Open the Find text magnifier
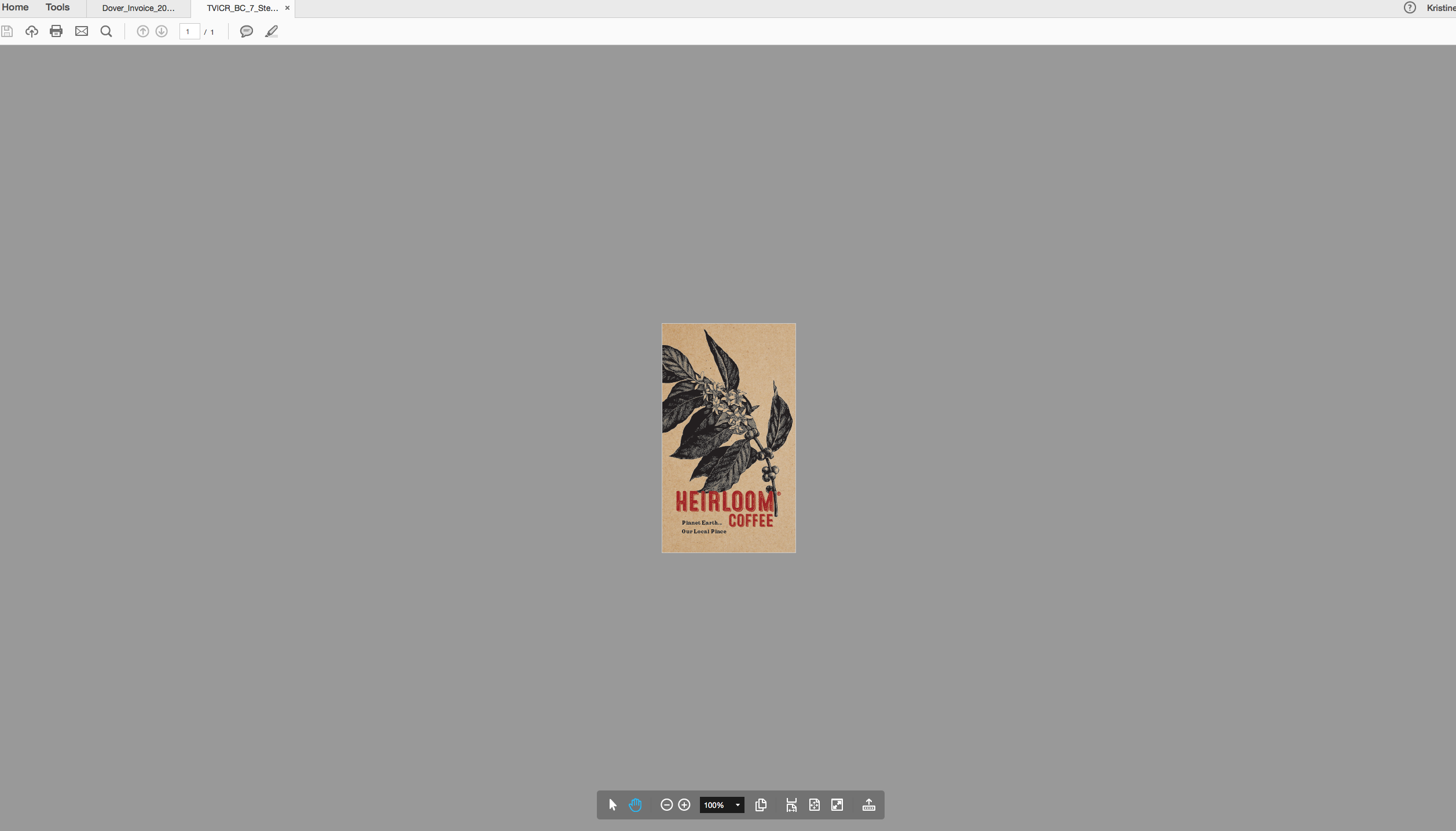This screenshot has height=831, width=1456. click(106, 31)
